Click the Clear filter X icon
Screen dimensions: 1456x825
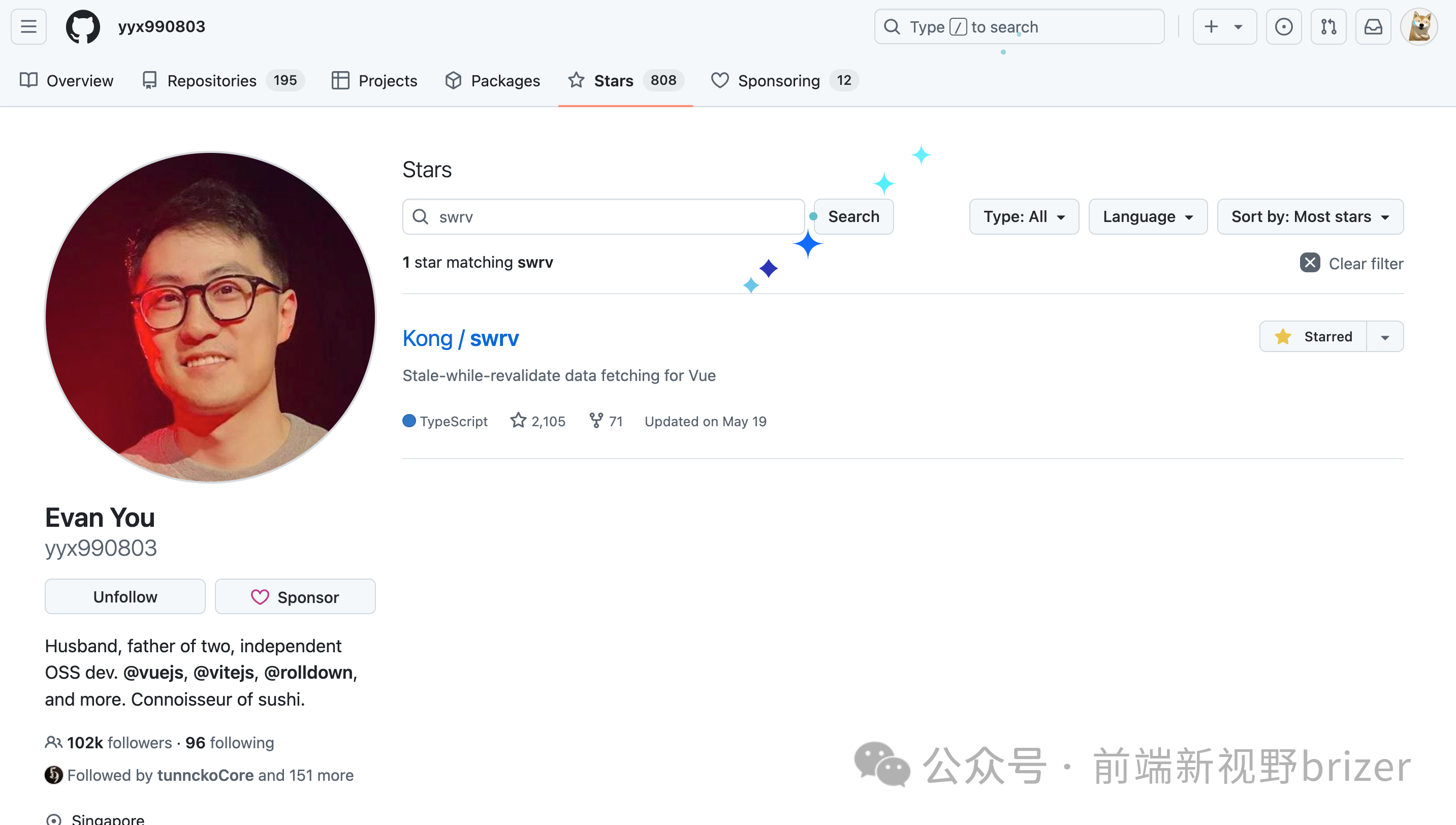coord(1309,263)
